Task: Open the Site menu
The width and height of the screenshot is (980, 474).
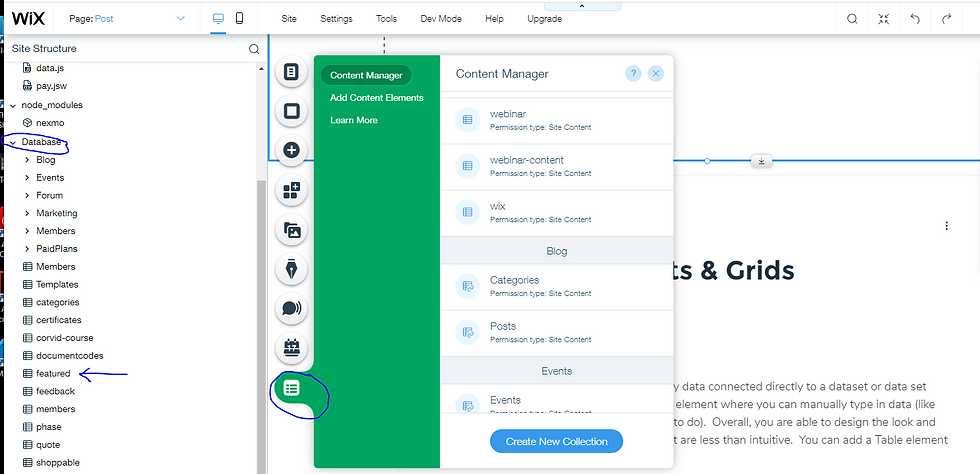Action: tap(289, 19)
